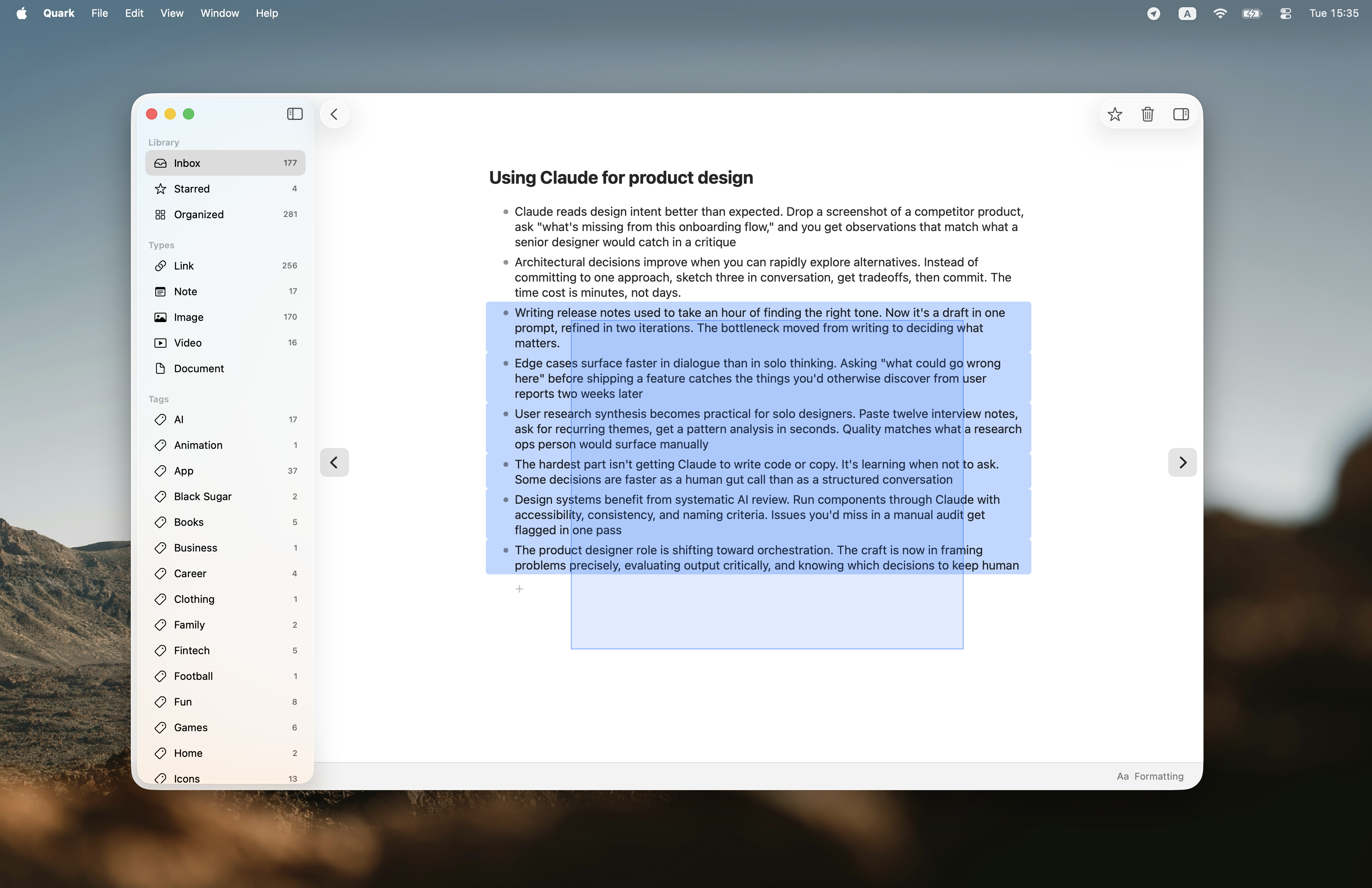Image resolution: width=1372 pixels, height=888 pixels.
Task: Select the Home tag
Action: coord(225,752)
